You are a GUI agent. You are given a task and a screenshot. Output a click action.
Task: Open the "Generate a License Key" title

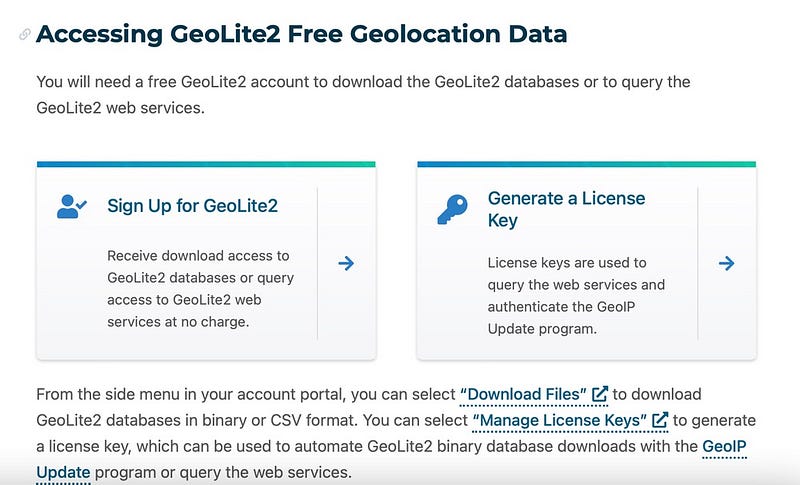coord(566,209)
